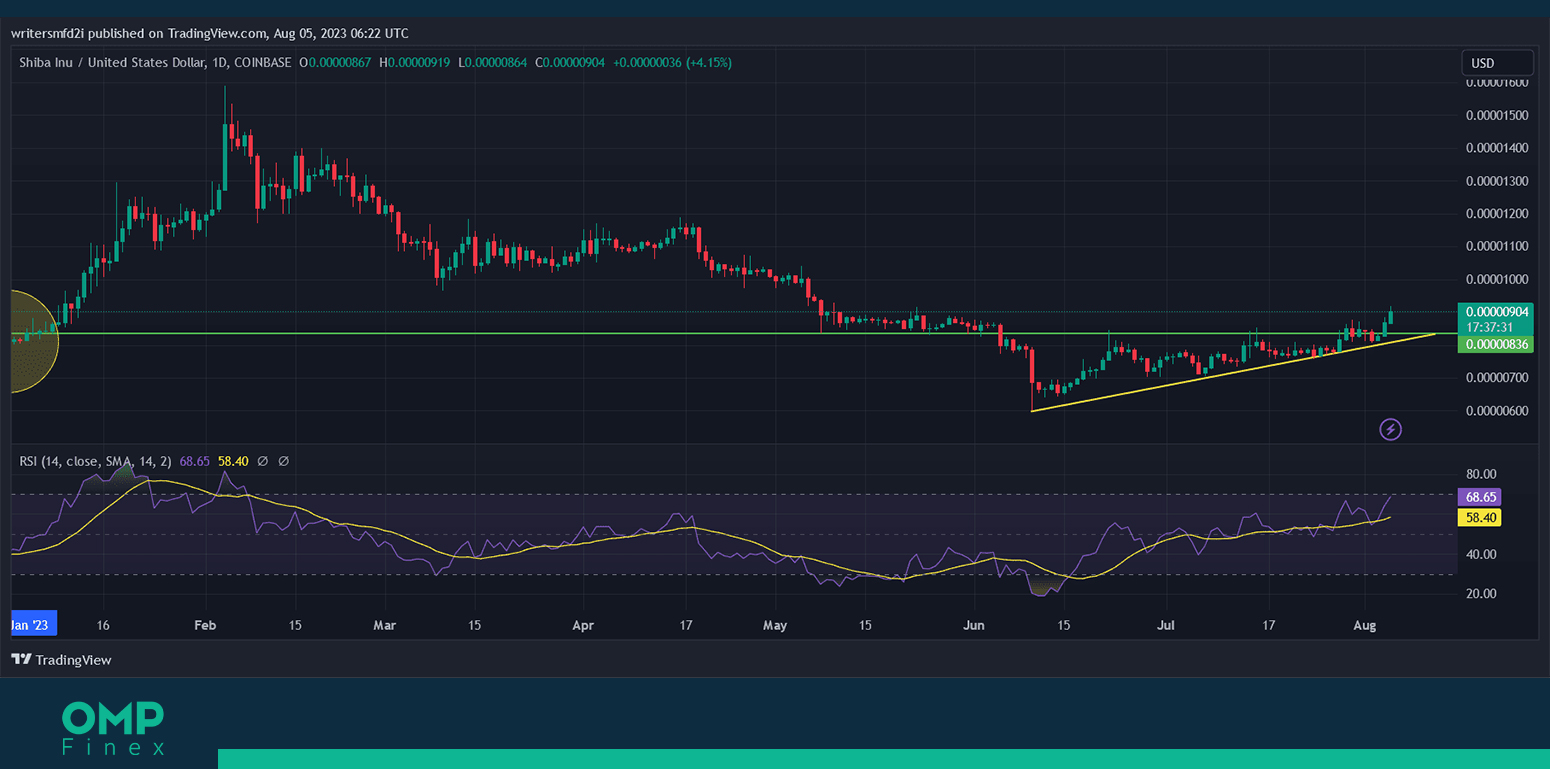Click the yellow RSI SMA label 58.40
The width and height of the screenshot is (1550, 769).
click(x=1479, y=517)
